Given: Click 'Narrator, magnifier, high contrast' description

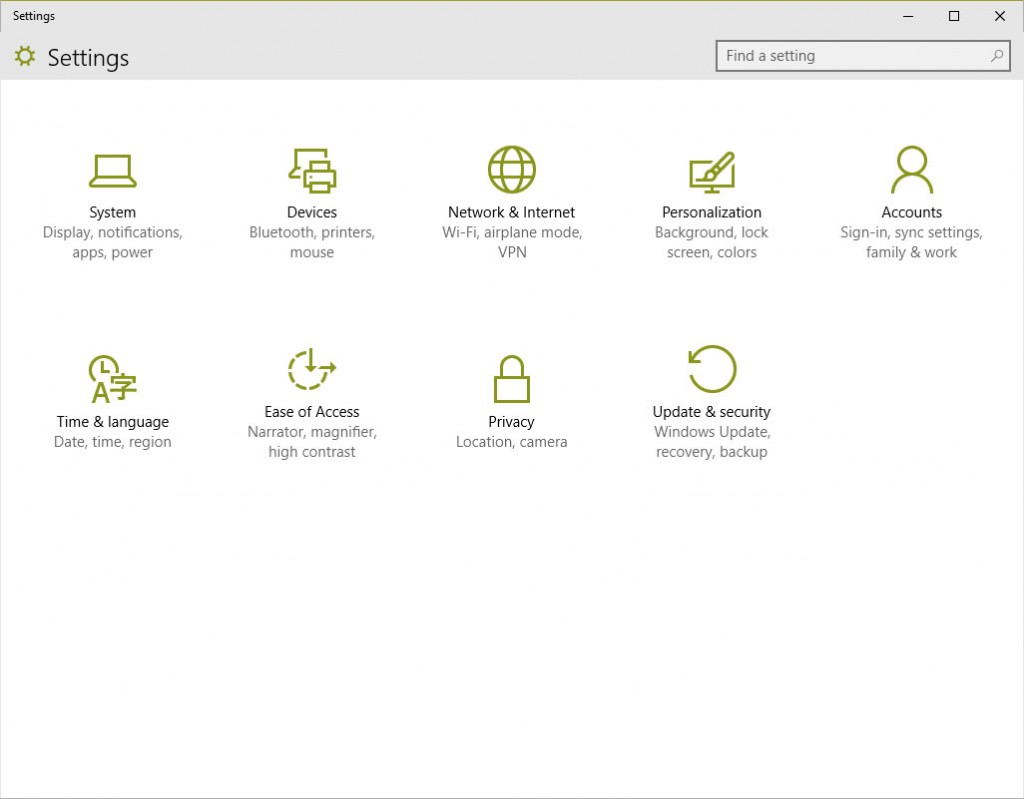Looking at the screenshot, I should [312, 442].
